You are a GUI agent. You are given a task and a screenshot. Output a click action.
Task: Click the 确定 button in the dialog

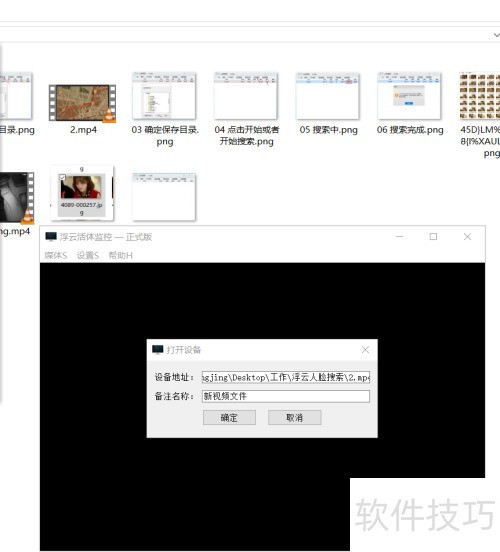[x=229, y=418]
